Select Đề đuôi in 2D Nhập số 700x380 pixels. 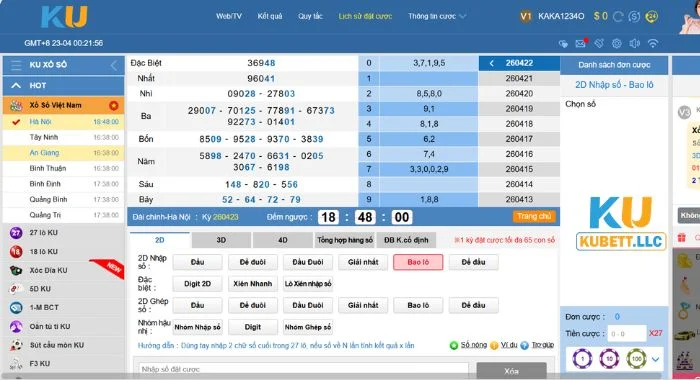[x=253, y=262]
